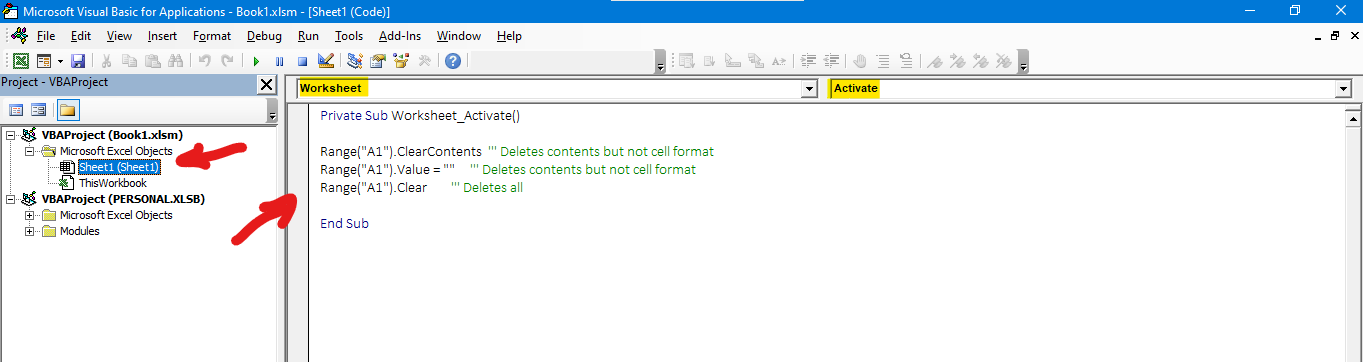Expand PERSONAL.XLSB Microsoft Excel Objects folder

(30, 215)
